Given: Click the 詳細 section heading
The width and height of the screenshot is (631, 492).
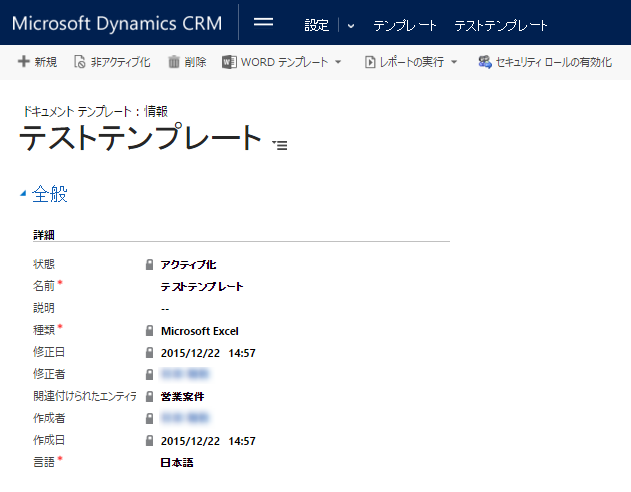Looking at the screenshot, I should point(44,235).
